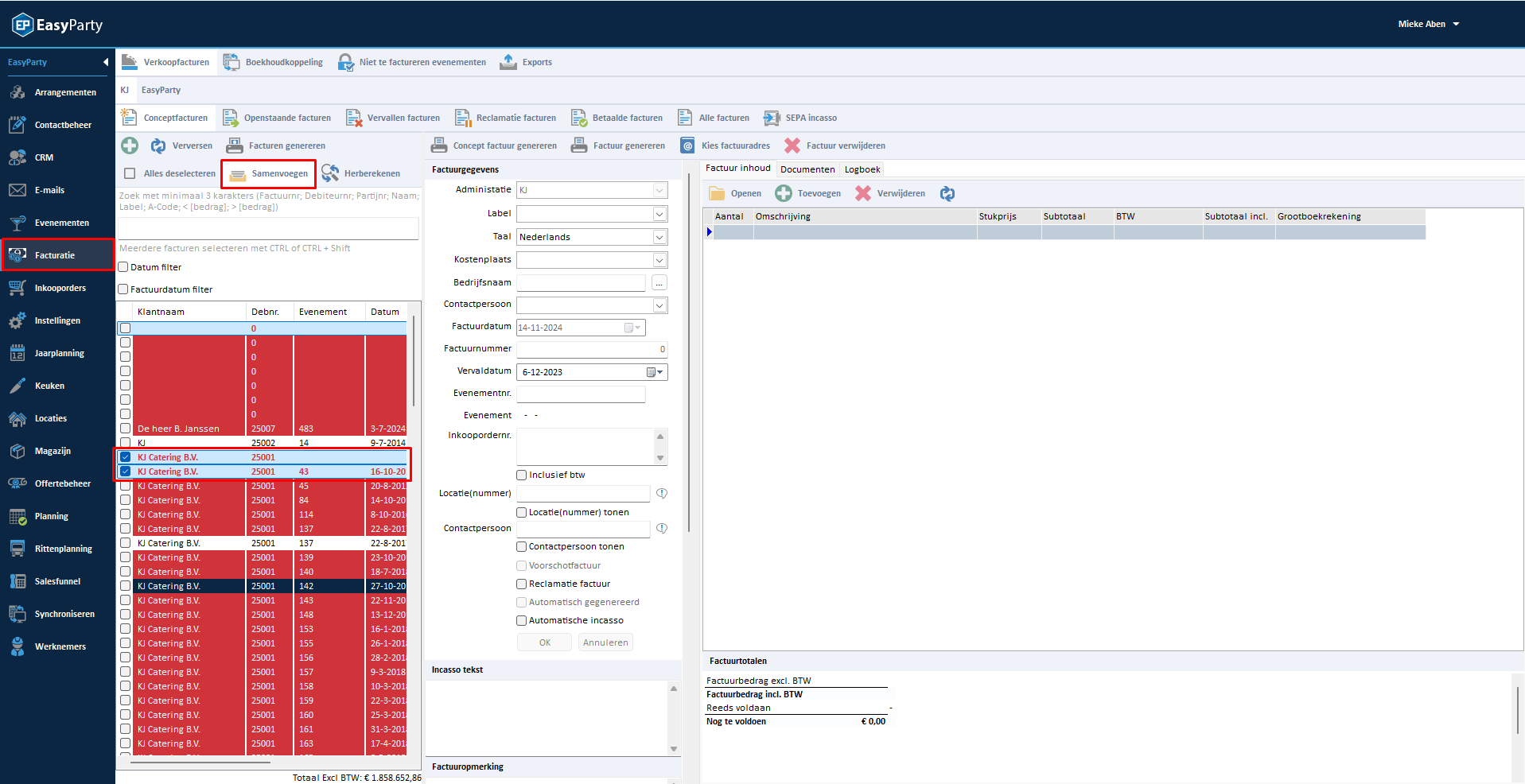Image resolution: width=1525 pixels, height=784 pixels.
Task: Open Synchroniseren module
Action: pos(52,614)
